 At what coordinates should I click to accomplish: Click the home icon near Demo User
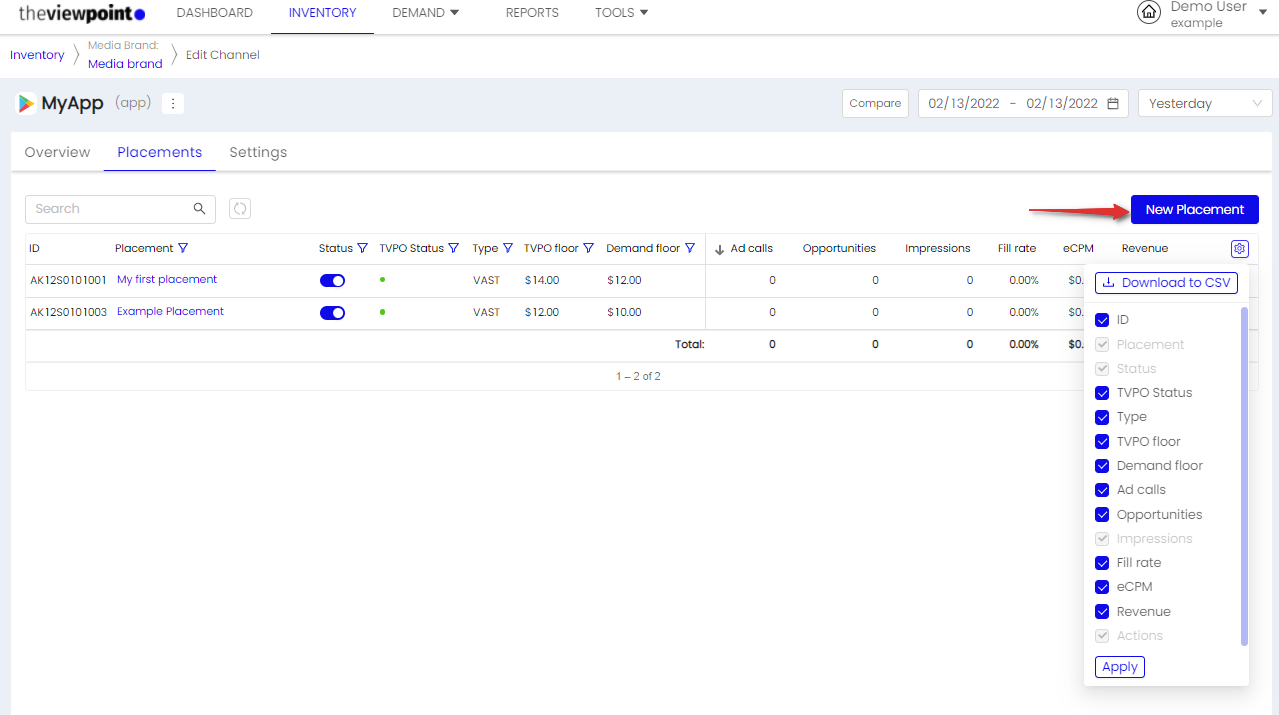1149,13
